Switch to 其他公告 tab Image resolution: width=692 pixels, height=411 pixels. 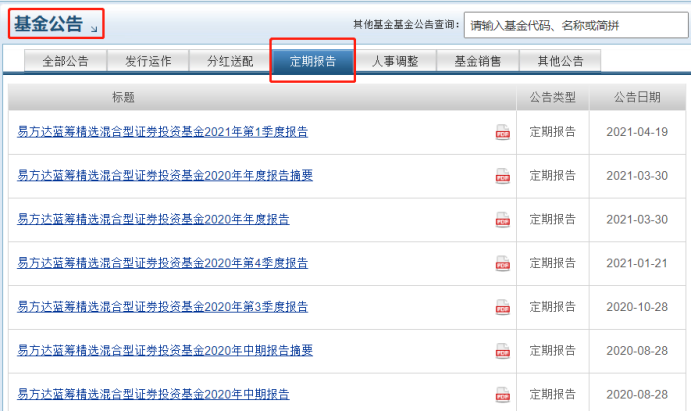tap(560, 61)
